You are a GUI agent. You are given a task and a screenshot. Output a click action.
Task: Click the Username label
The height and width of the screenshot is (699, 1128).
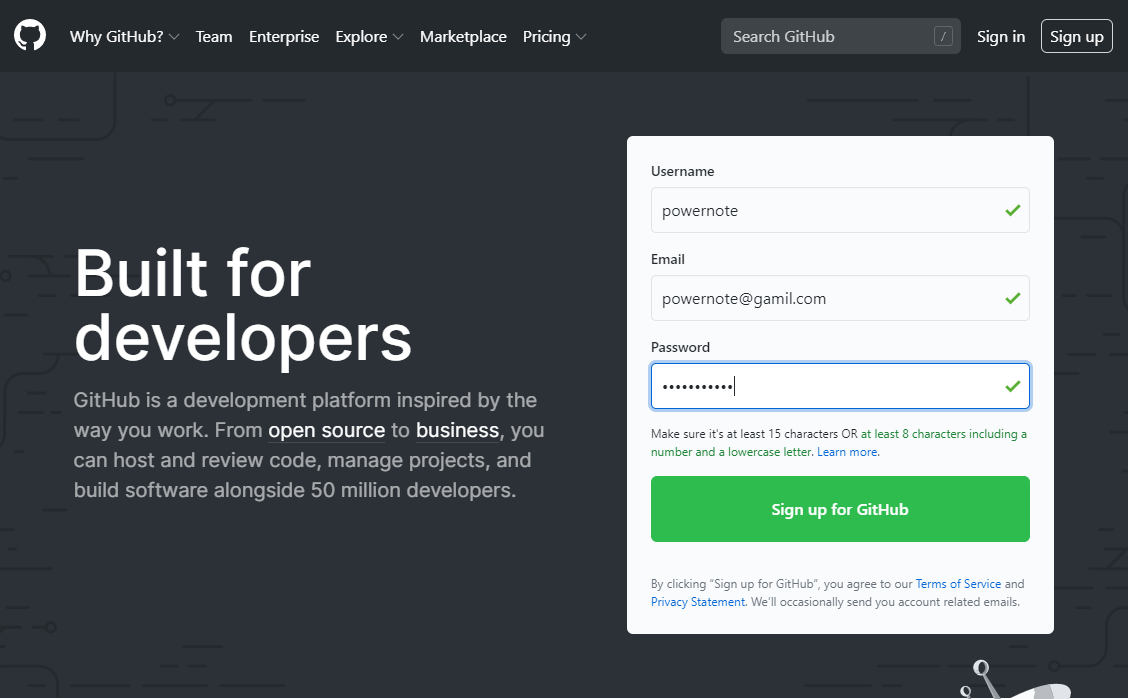point(682,171)
